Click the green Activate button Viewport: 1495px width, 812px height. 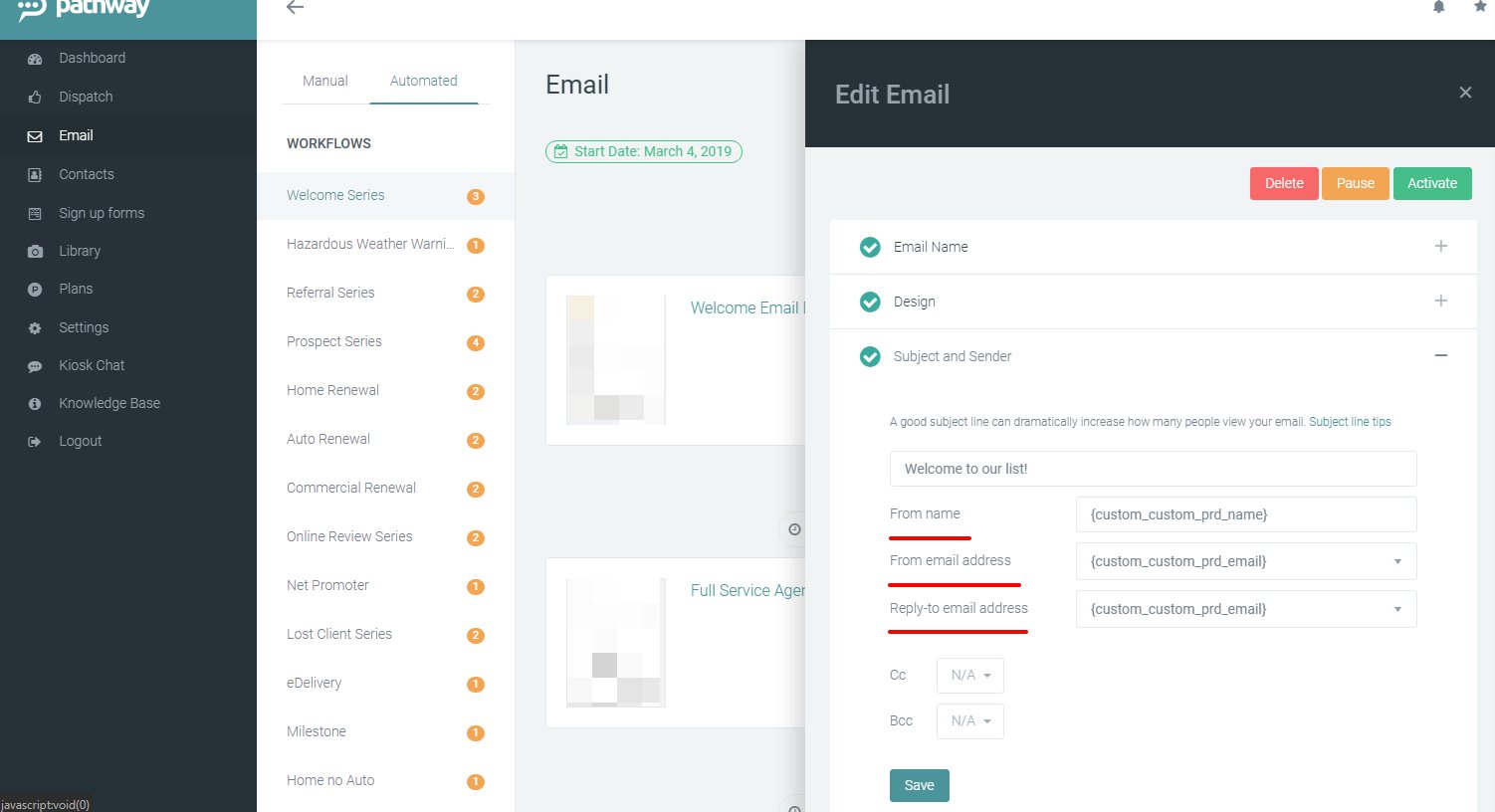coord(1431,183)
